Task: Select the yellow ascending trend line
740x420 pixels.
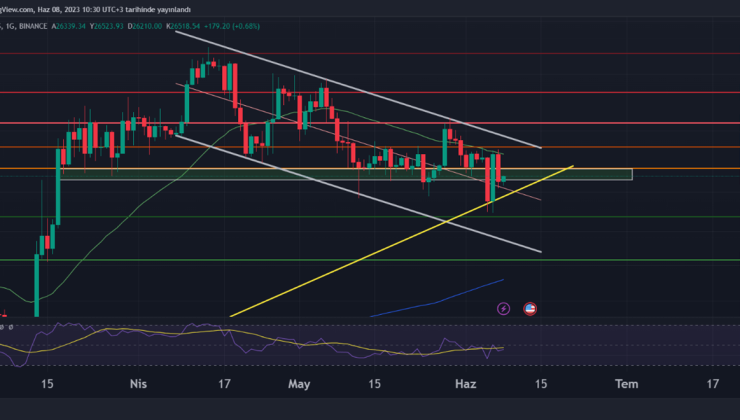Action: click(401, 241)
